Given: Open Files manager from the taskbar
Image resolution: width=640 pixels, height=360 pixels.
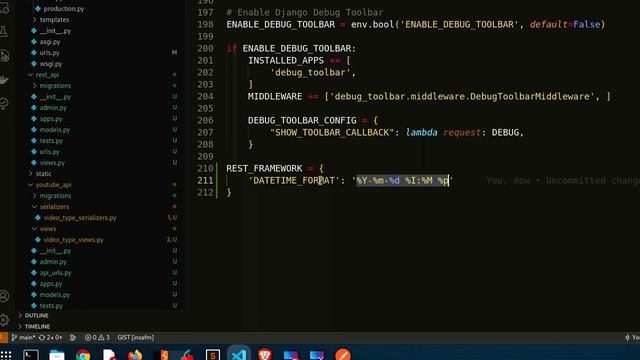Looking at the screenshot, I should pyautogui.click(x=57, y=355).
